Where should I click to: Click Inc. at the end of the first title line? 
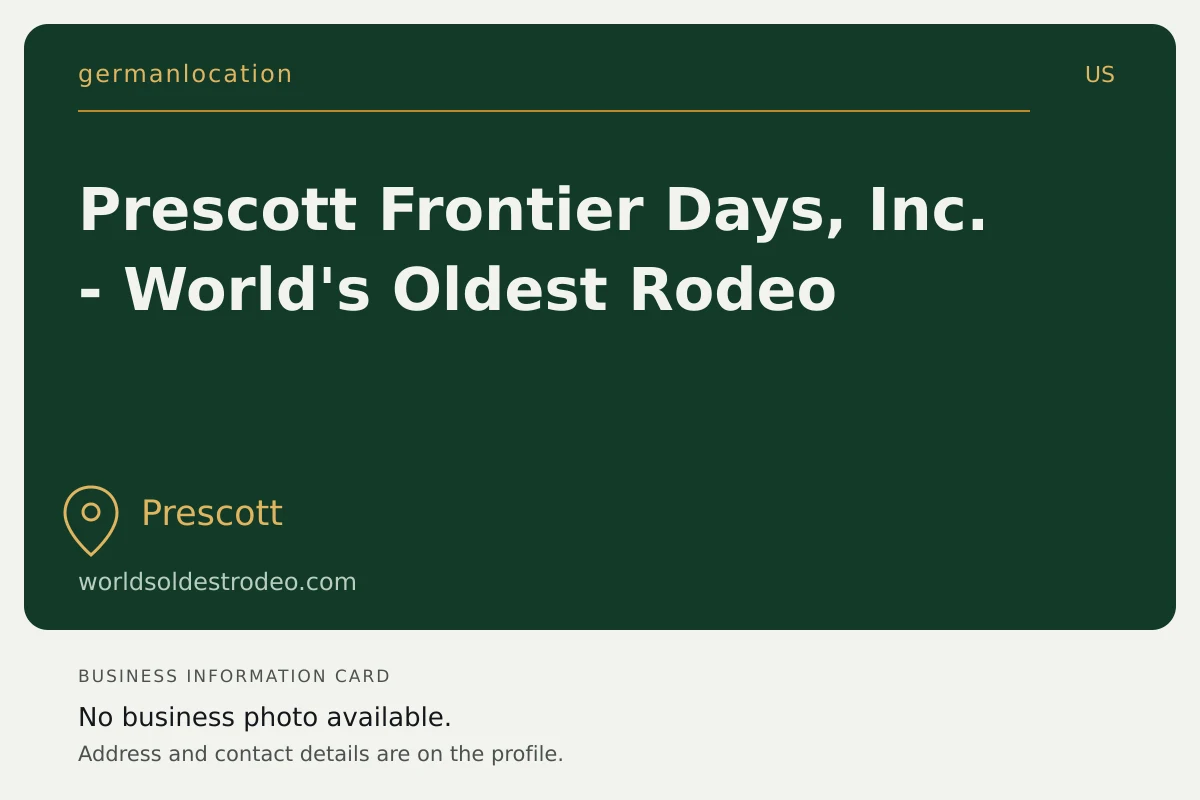tap(928, 210)
